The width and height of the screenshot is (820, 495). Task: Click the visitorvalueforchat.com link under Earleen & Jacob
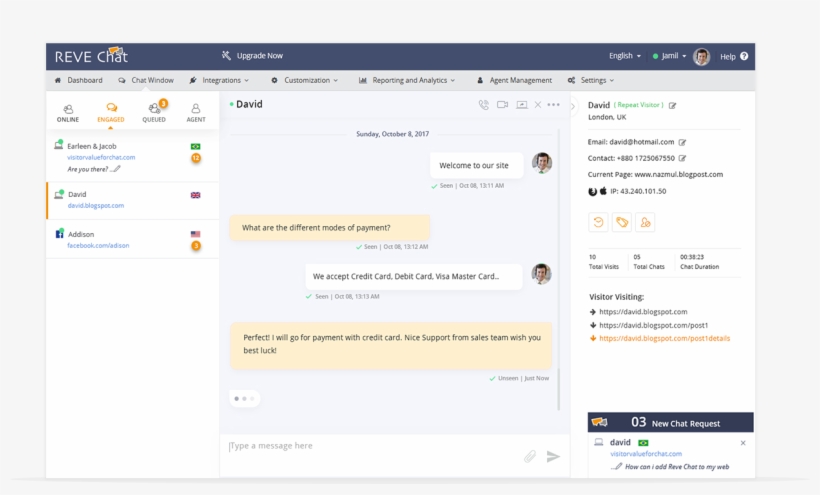[101, 157]
